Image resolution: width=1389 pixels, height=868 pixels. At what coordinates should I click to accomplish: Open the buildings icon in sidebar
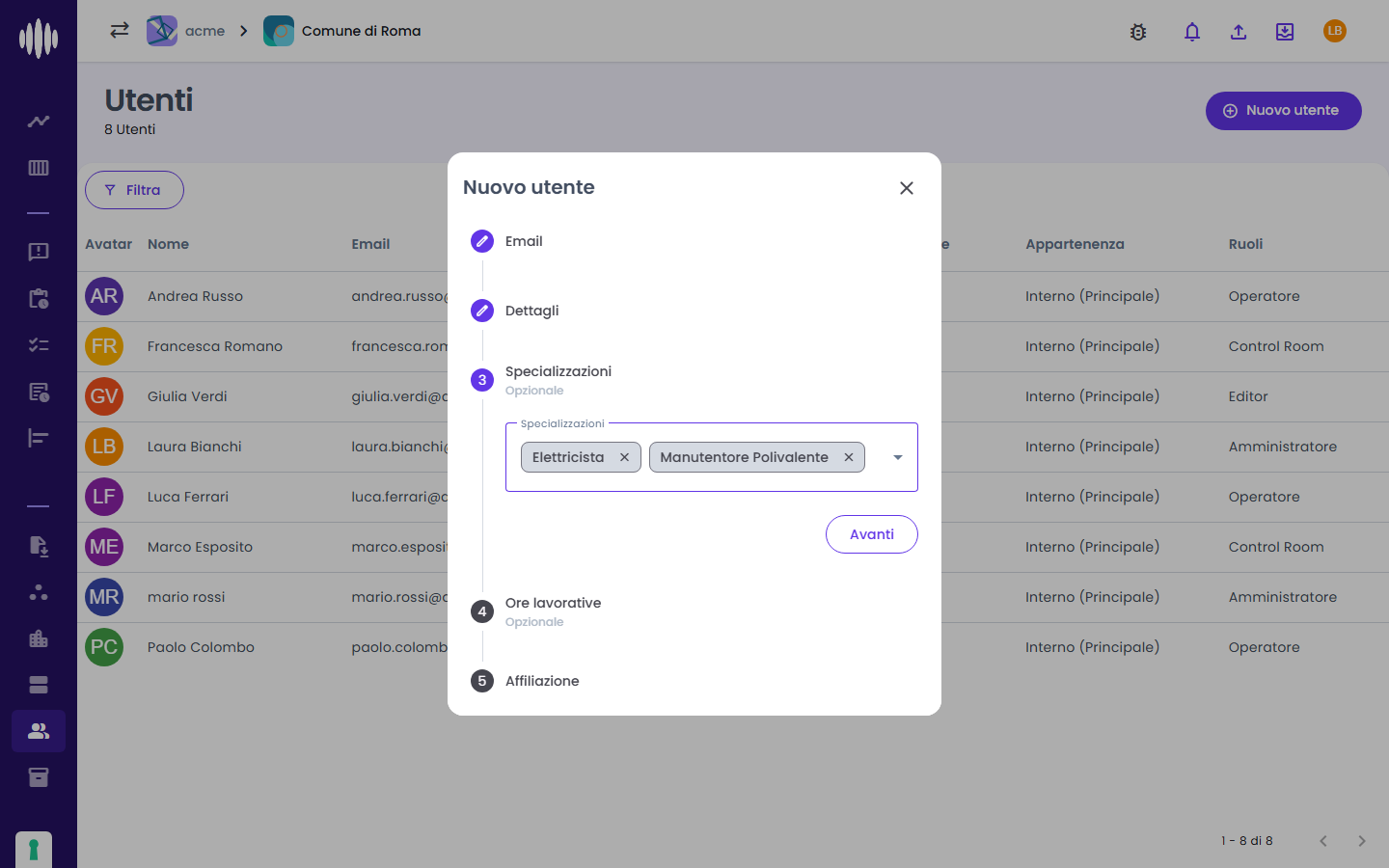39,638
